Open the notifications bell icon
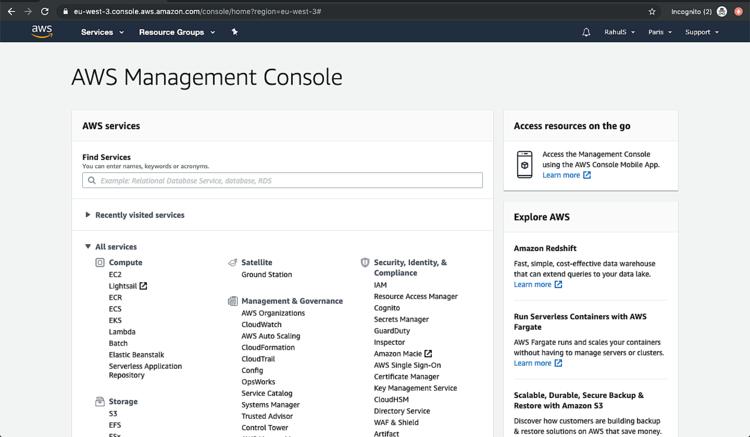Screen dimensions: 750x437 (586, 32)
